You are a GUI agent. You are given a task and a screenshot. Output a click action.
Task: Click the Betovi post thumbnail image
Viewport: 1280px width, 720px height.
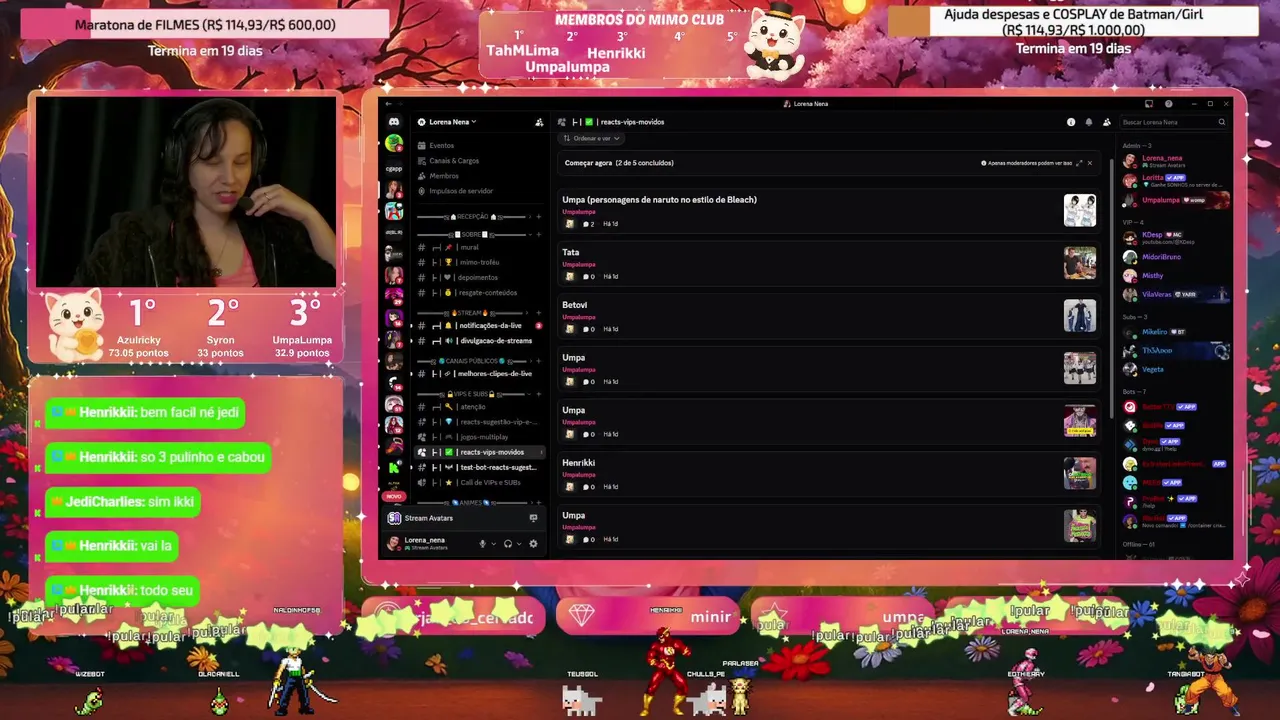pos(1080,315)
